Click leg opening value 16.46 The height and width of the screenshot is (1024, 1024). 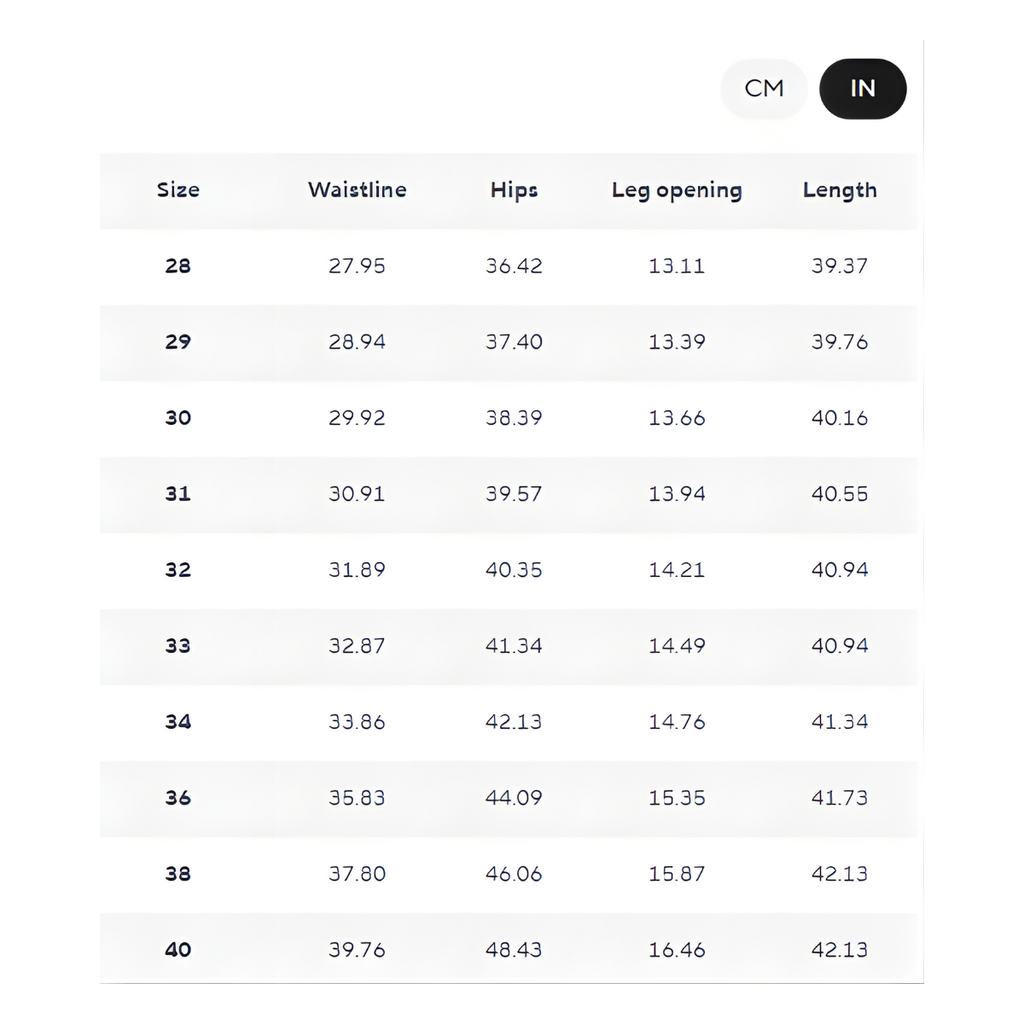coord(677,950)
